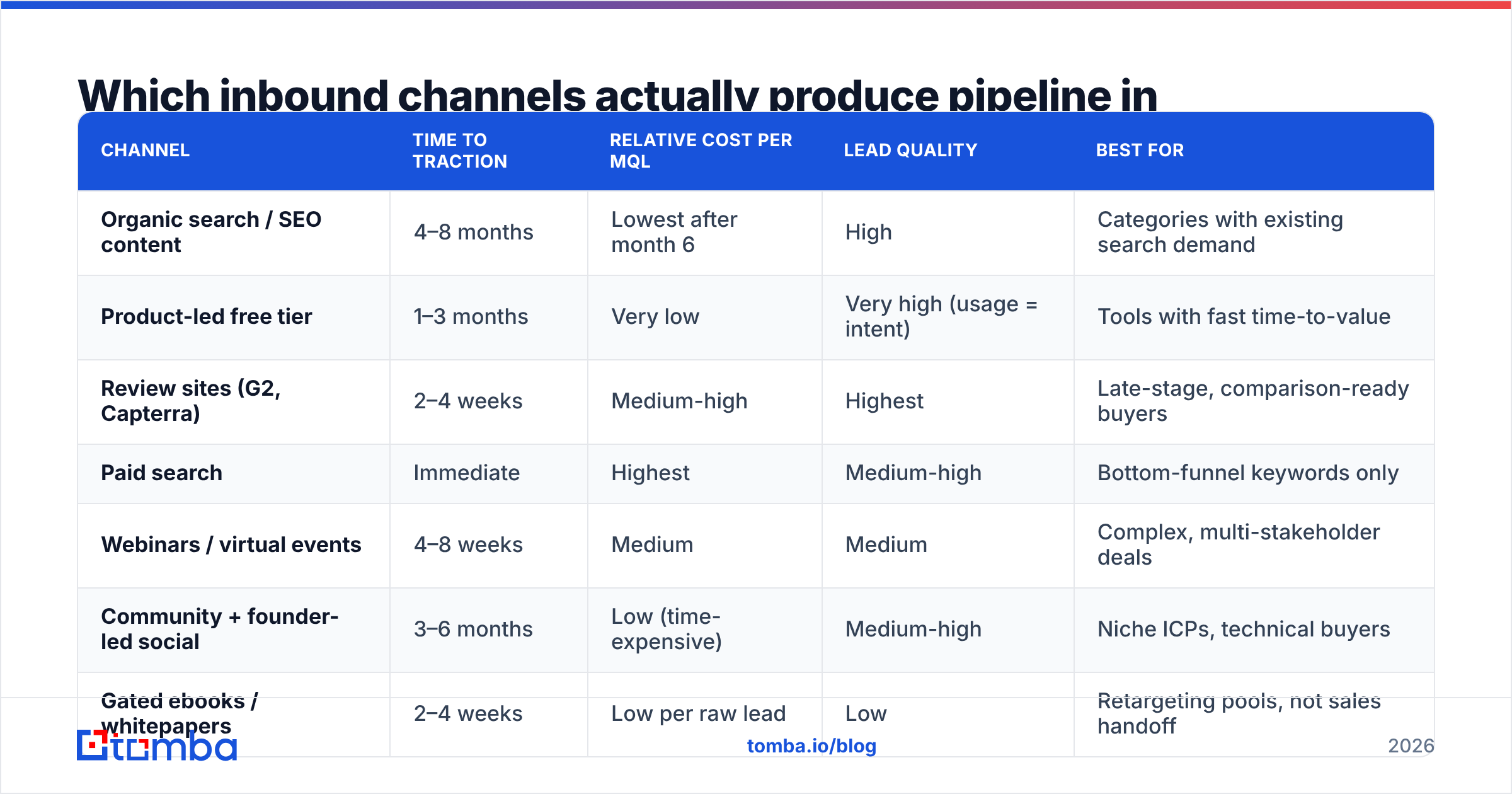Click Medium cost in Webinars row
1512x794 pixels.
tap(705, 545)
